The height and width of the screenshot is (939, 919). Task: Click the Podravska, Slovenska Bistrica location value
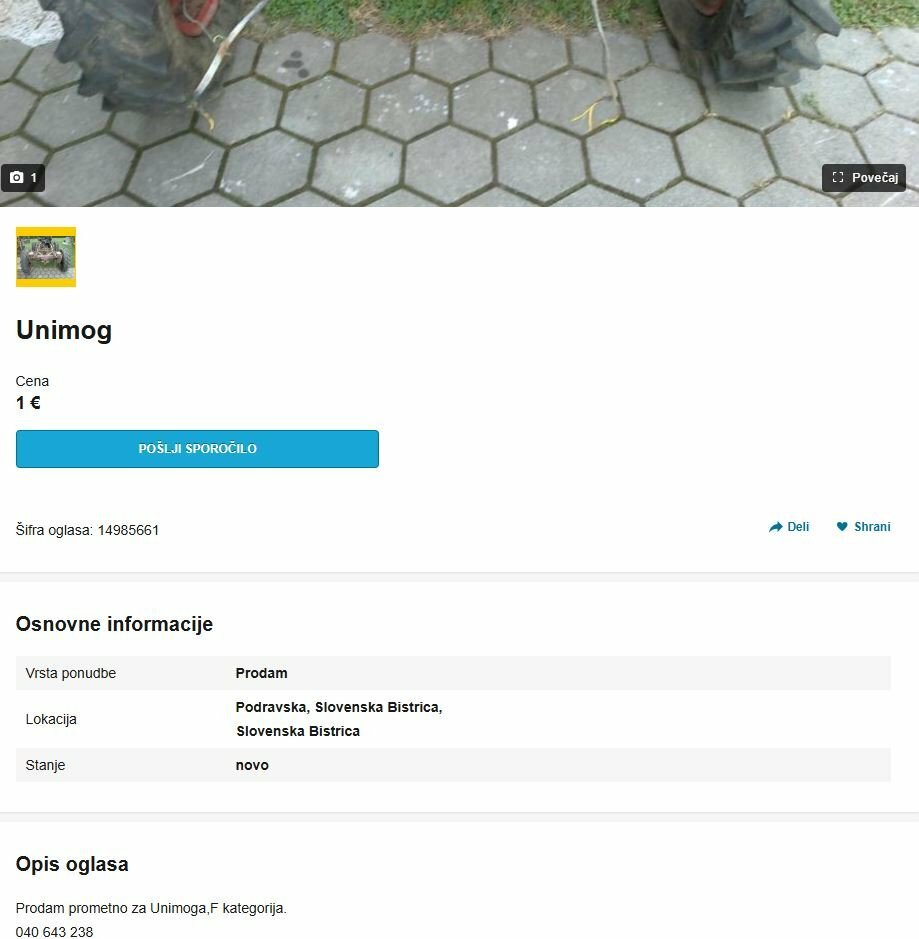tap(339, 719)
